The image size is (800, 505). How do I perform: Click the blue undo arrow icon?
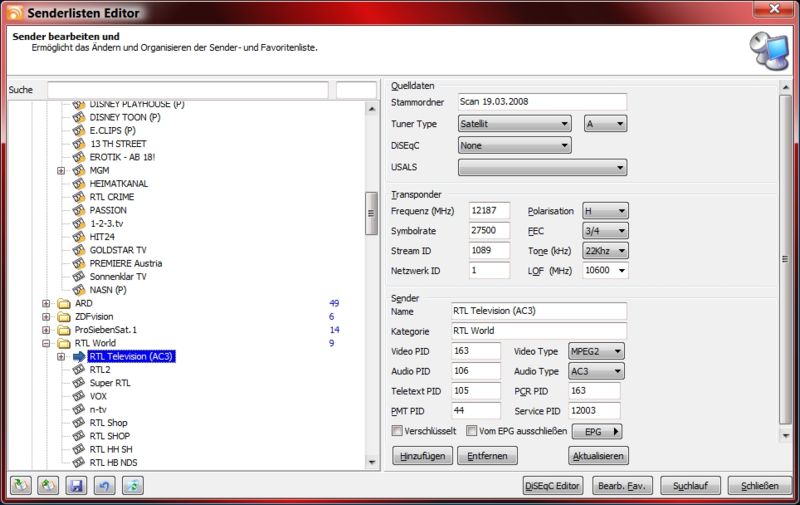tap(105, 486)
